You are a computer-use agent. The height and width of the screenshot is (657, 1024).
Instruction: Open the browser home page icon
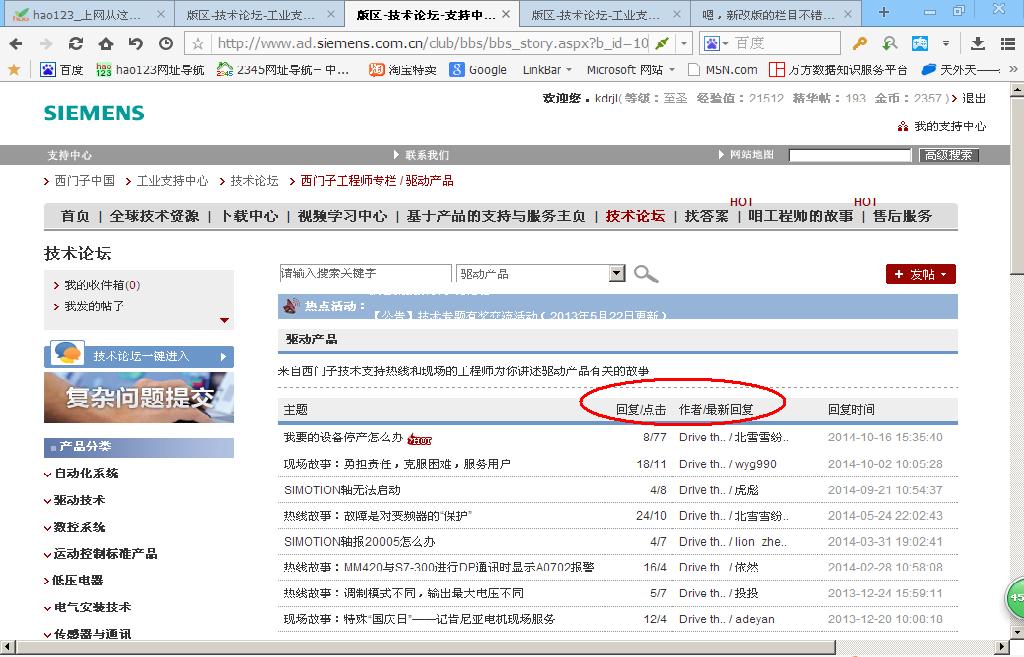106,44
